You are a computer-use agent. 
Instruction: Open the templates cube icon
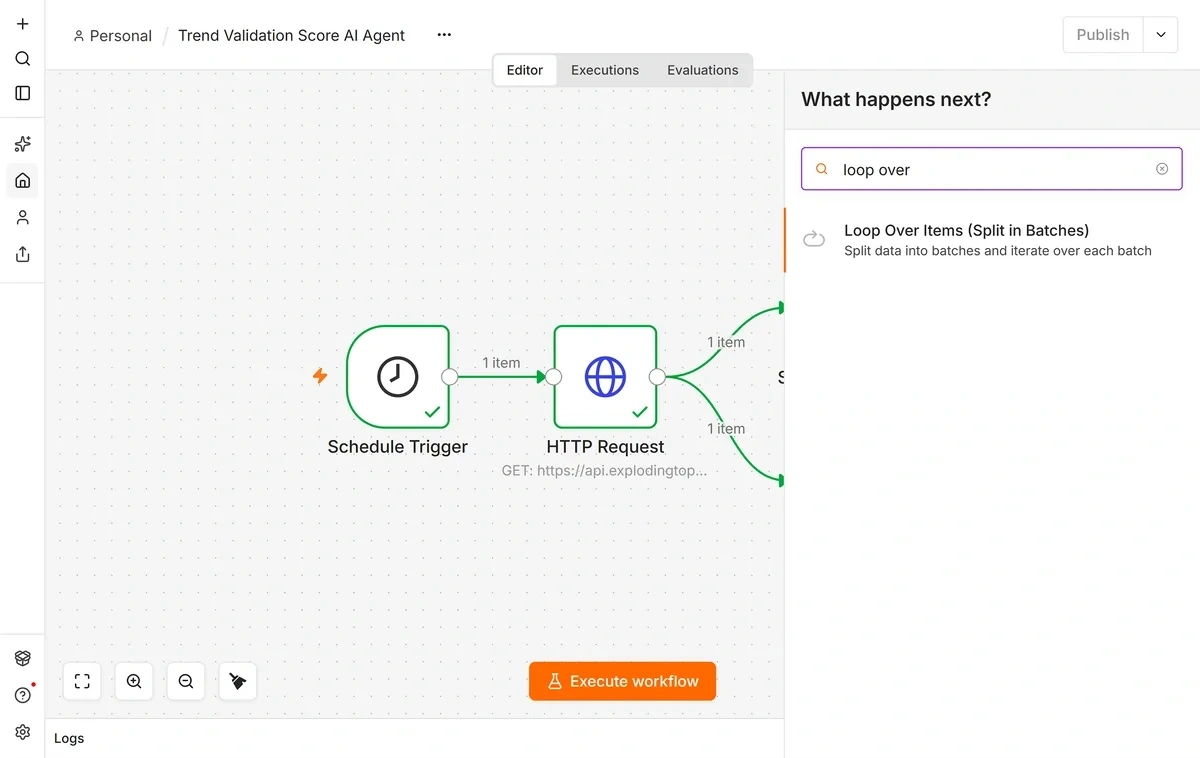click(x=22, y=658)
